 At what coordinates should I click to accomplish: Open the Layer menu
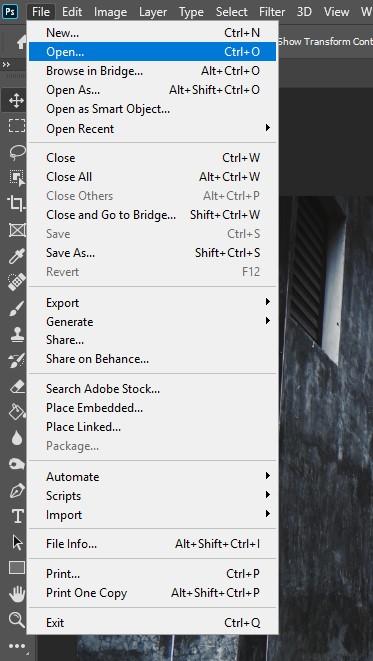[153, 12]
